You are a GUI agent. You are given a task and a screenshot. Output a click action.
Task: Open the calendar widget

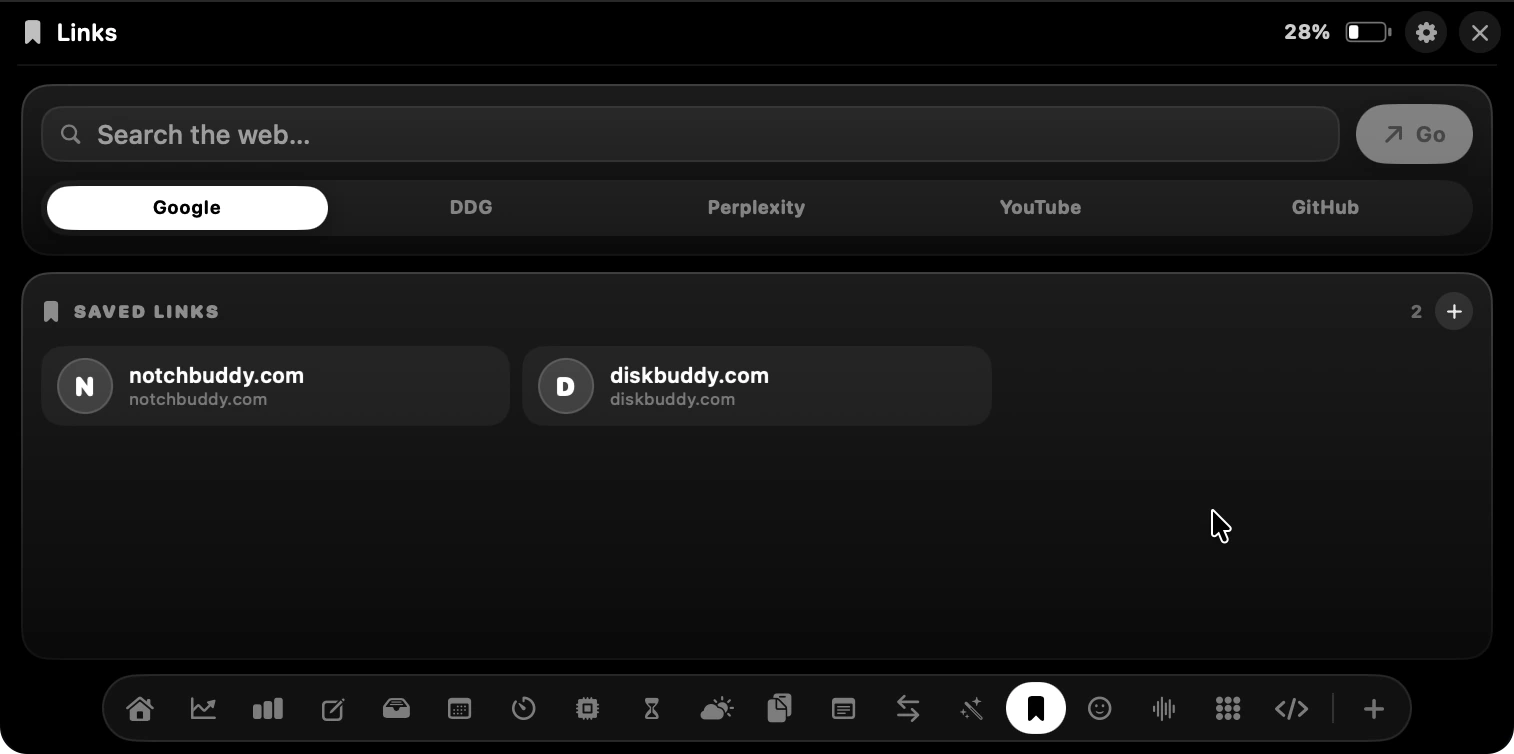459,709
